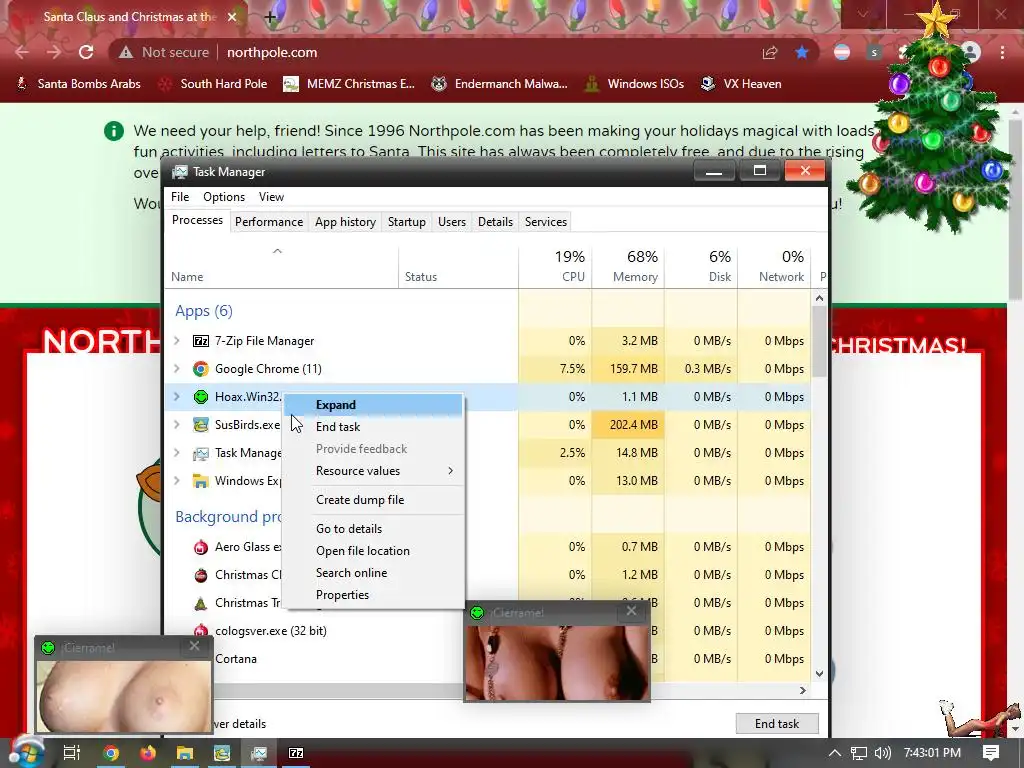Expand the Google Chrome (11) process group

pyautogui.click(x=176, y=369)
